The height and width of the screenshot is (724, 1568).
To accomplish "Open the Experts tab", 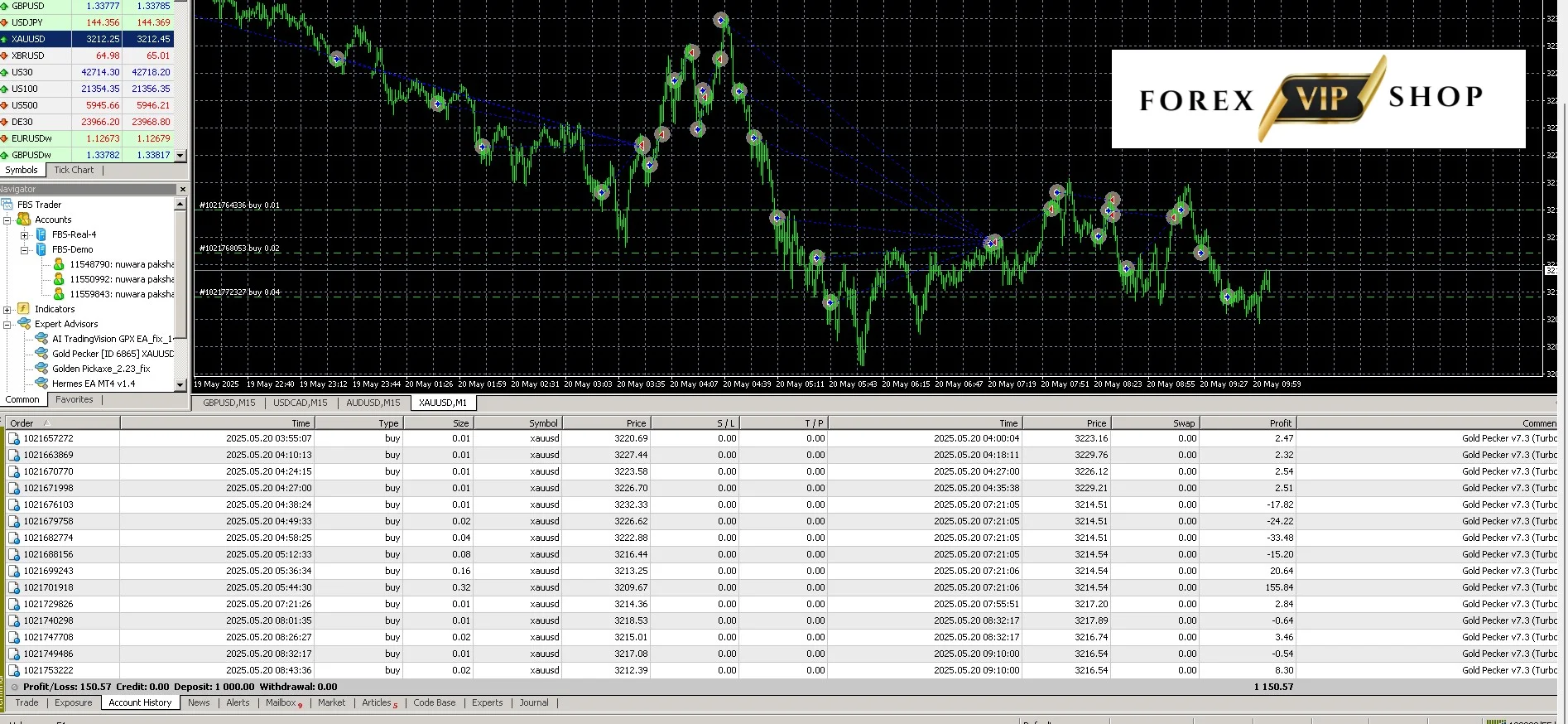I will coord(488,702).
